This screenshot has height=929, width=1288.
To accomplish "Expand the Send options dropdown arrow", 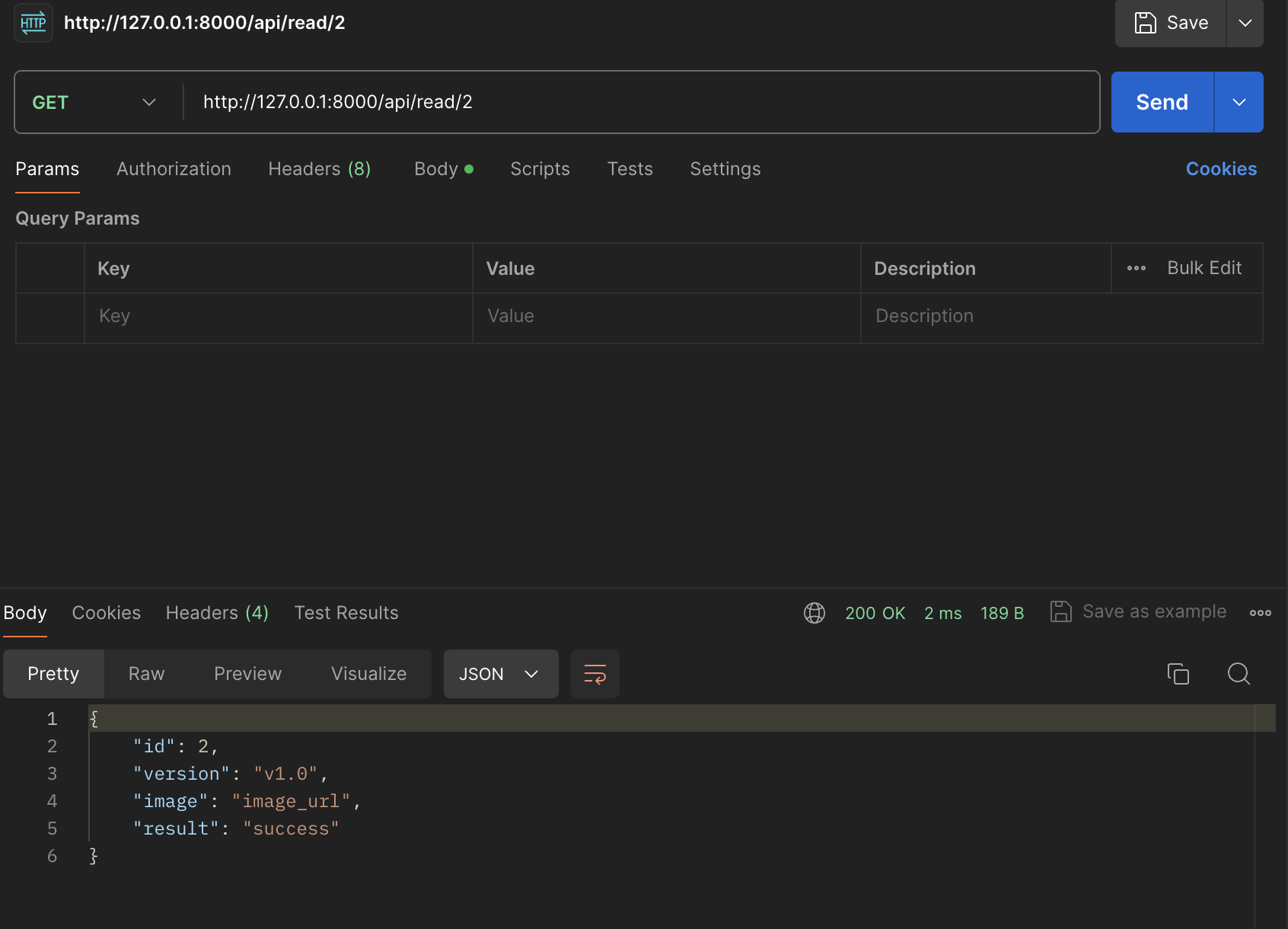I will [1239, 102].
